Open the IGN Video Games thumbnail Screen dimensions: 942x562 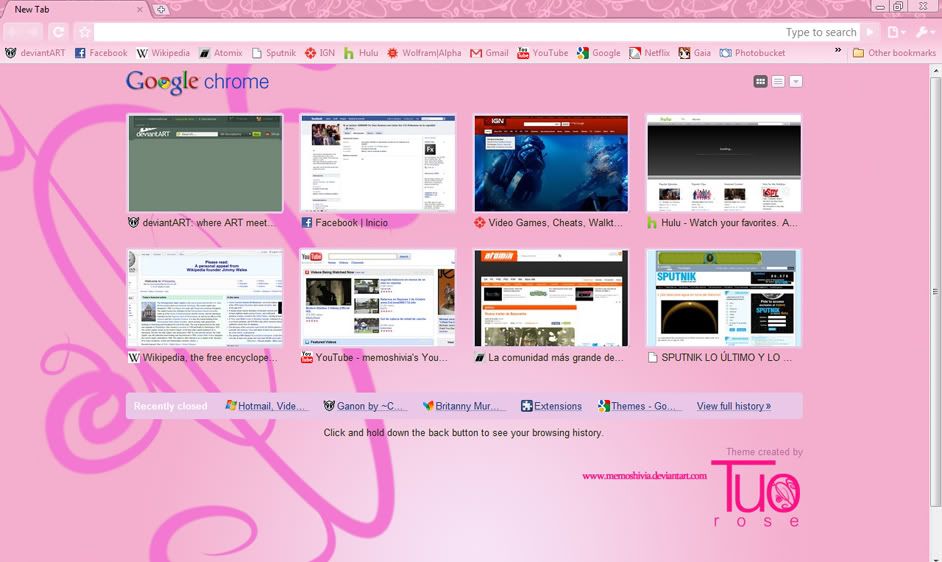click(x=551, y=163)
